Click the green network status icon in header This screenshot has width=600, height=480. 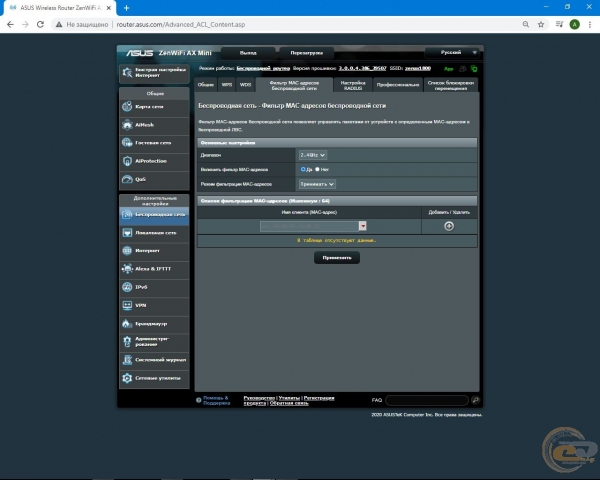point(474,69)
